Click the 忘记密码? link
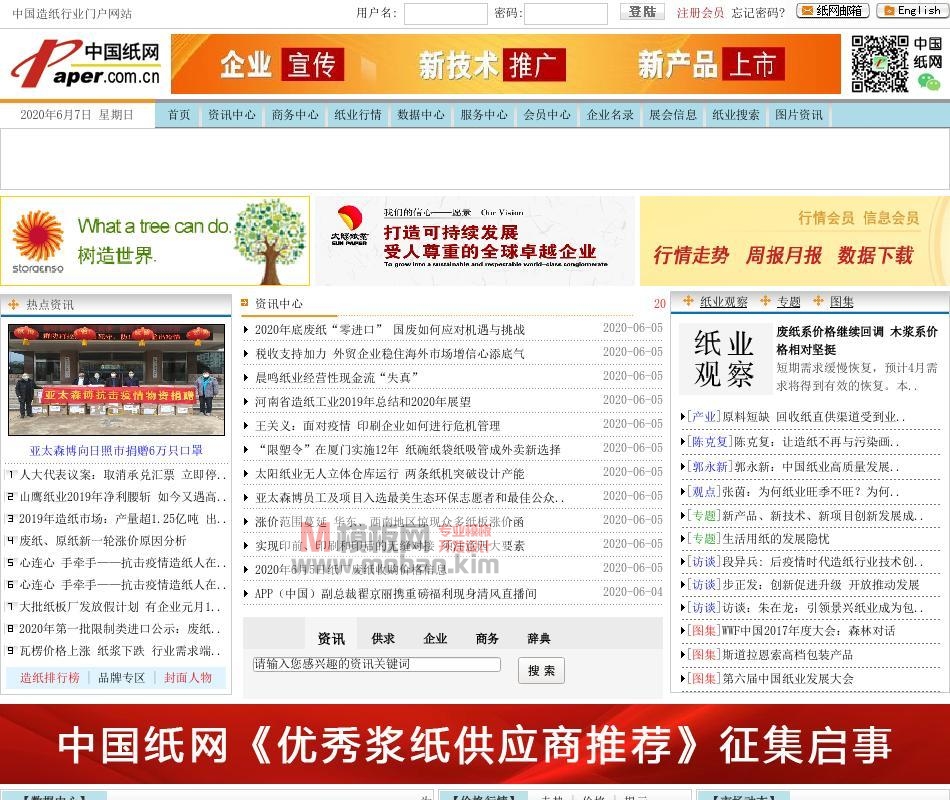The width and height of the screenshot is (950, 800). click(758, 13)
